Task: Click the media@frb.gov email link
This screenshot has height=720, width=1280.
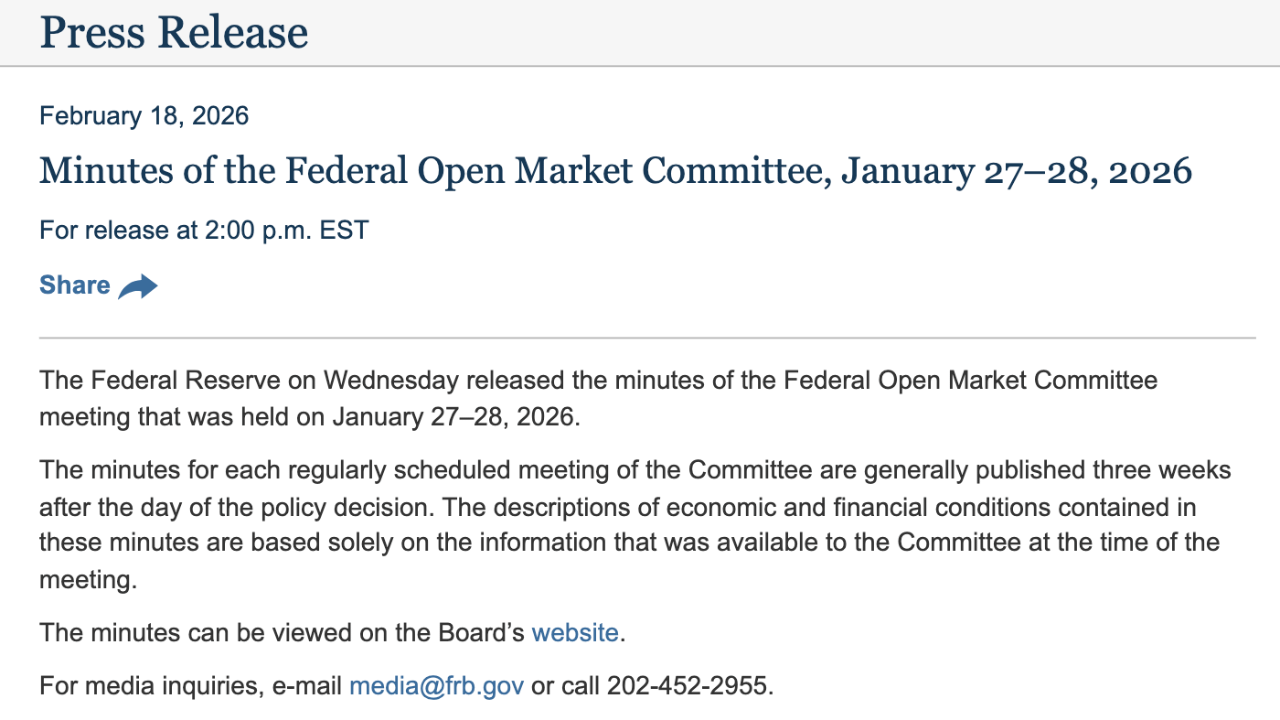Action: point(436,686)
